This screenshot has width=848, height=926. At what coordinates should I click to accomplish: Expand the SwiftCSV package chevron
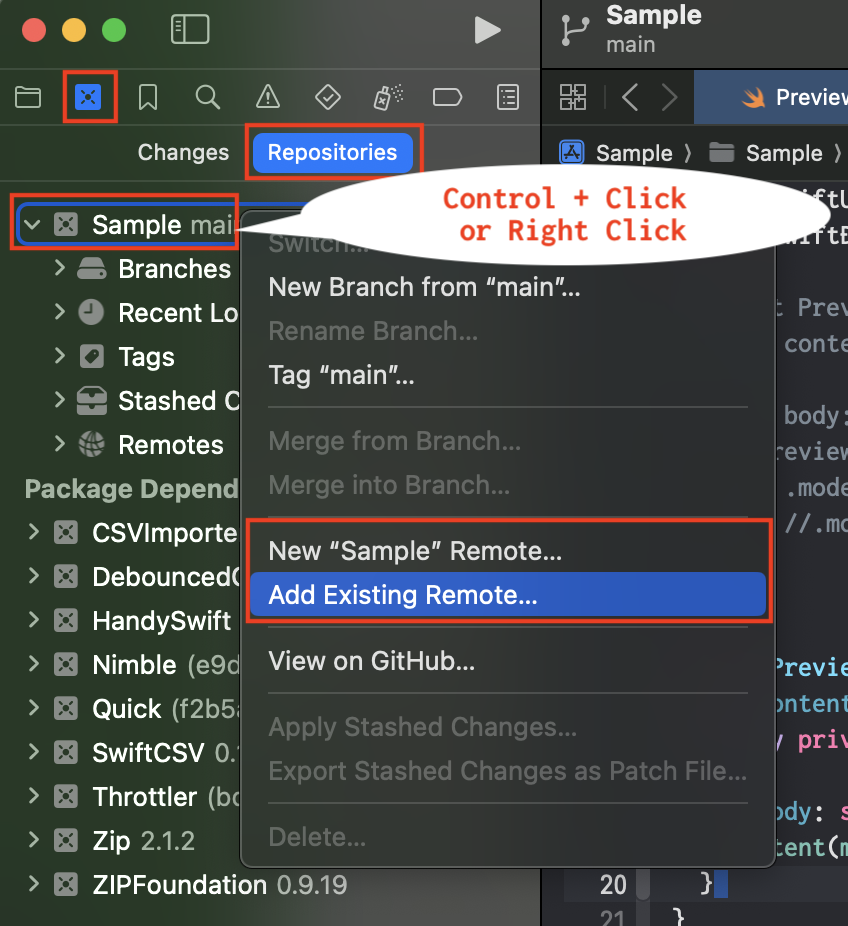pyautogui.click(x=34, y=752)
